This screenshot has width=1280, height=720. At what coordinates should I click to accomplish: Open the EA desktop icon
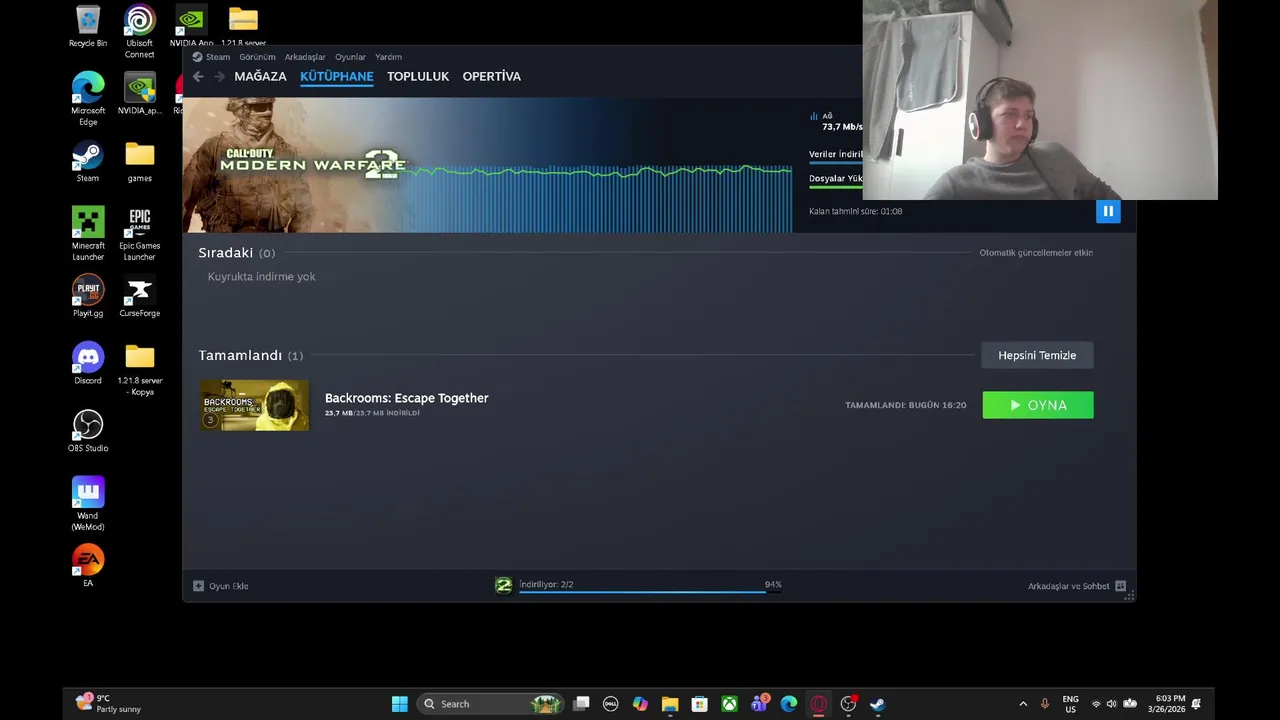click(88, 566)
